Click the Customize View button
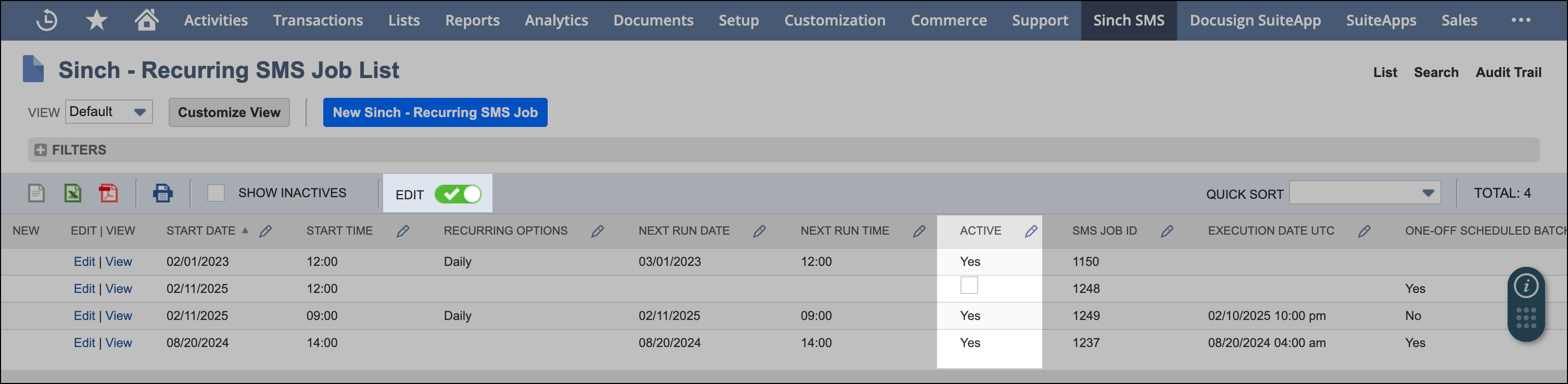Screen dimensions: 1568x384 click(x=229, y=112)
